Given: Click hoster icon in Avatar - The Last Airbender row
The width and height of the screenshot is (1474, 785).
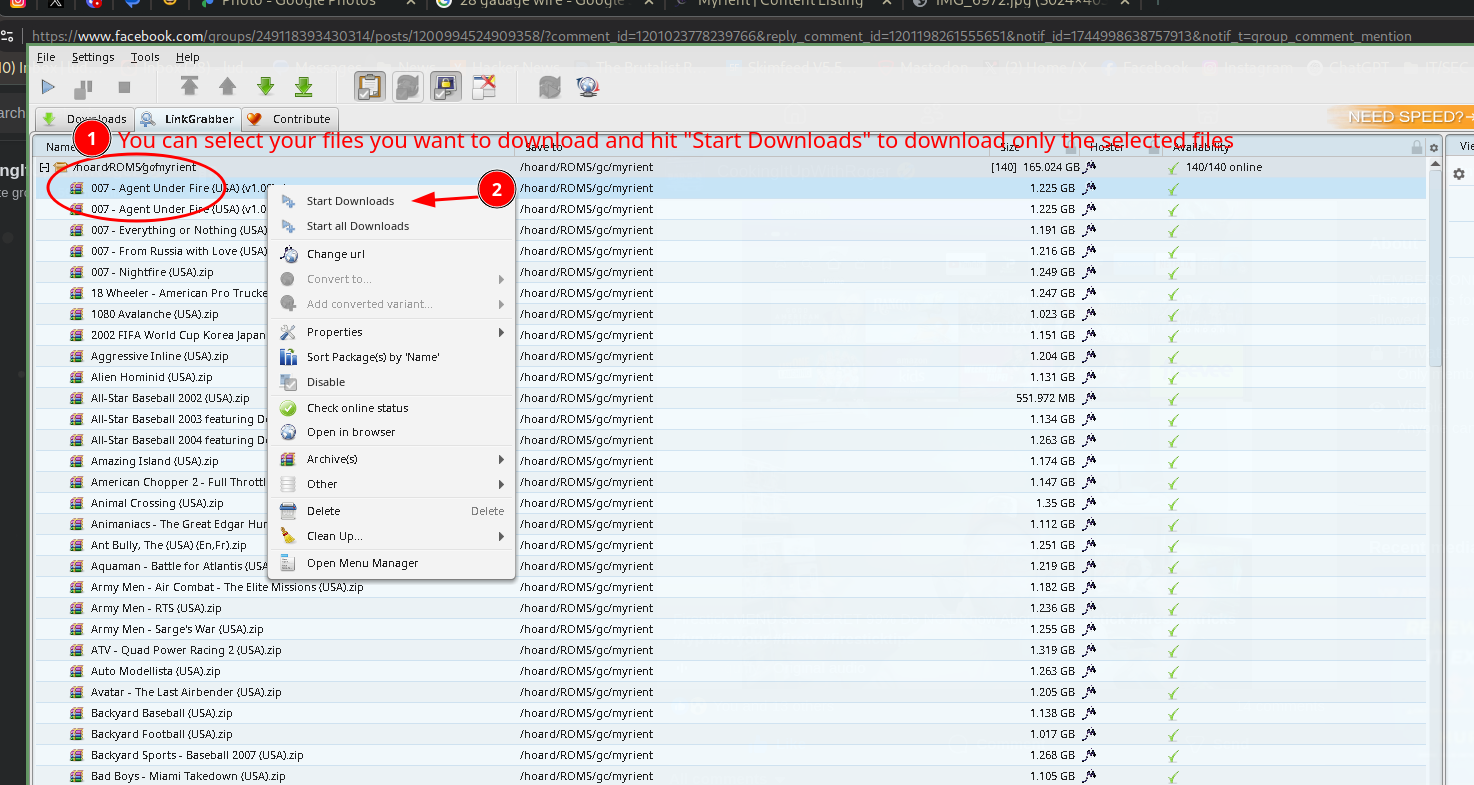Looking at the screenshot, I should tap(1090, 692).
